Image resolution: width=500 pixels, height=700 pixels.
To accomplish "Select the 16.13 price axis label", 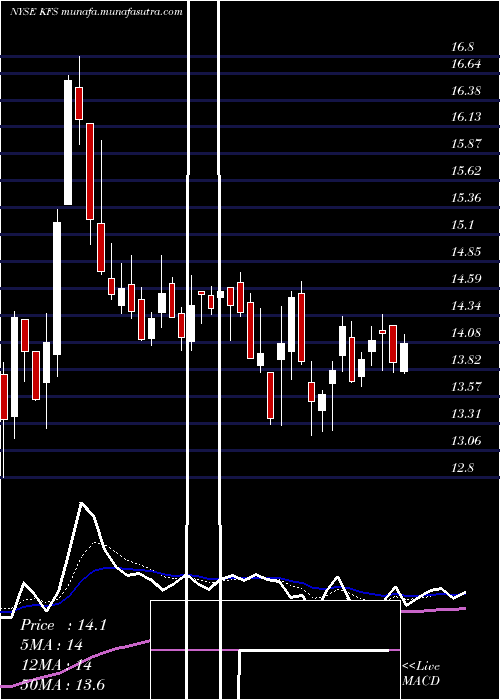I will pos(466,117).
